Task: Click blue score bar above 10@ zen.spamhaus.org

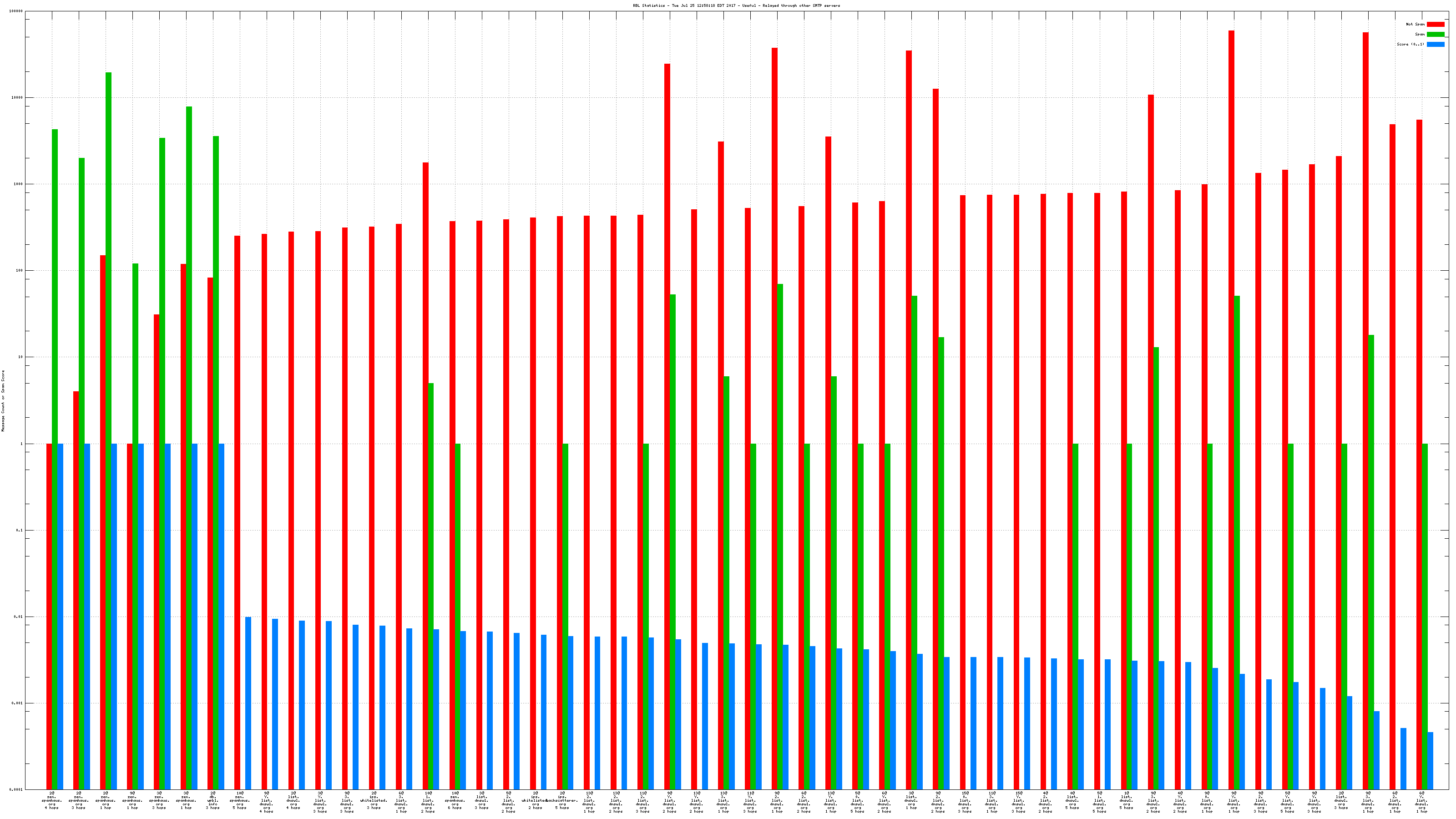Action: point(248,703)
